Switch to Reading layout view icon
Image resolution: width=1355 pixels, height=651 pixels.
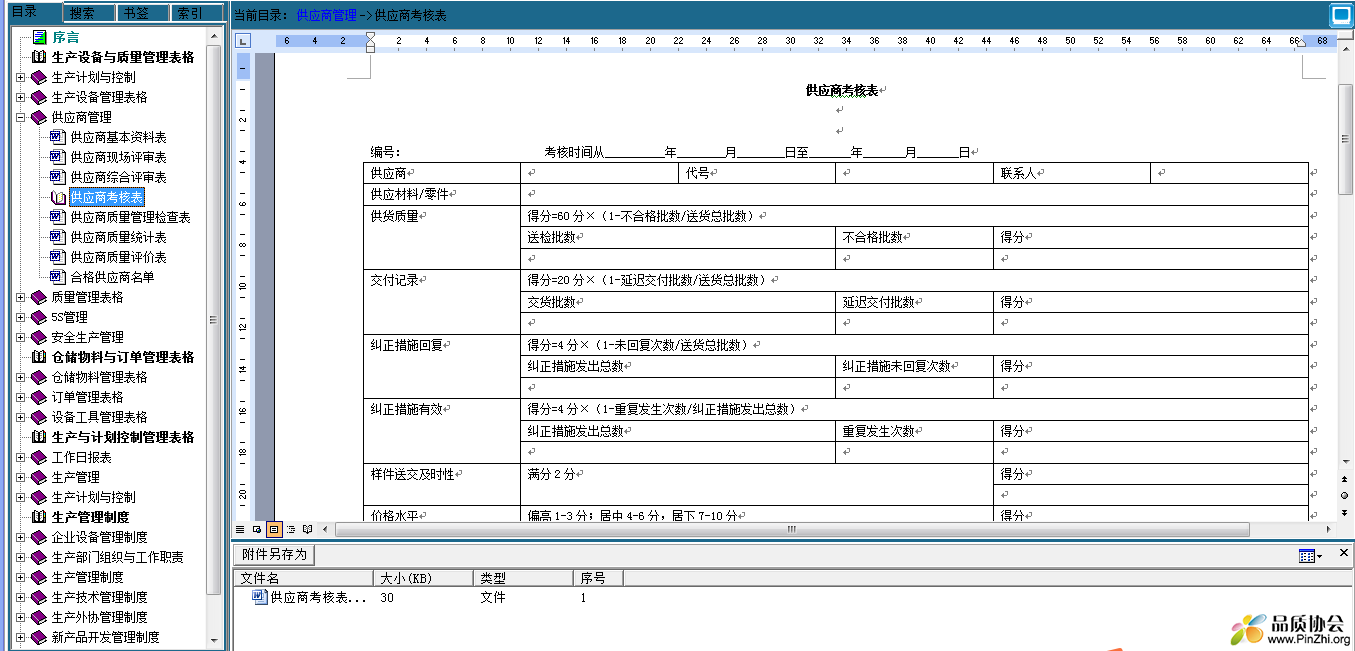tap(308, 529)
